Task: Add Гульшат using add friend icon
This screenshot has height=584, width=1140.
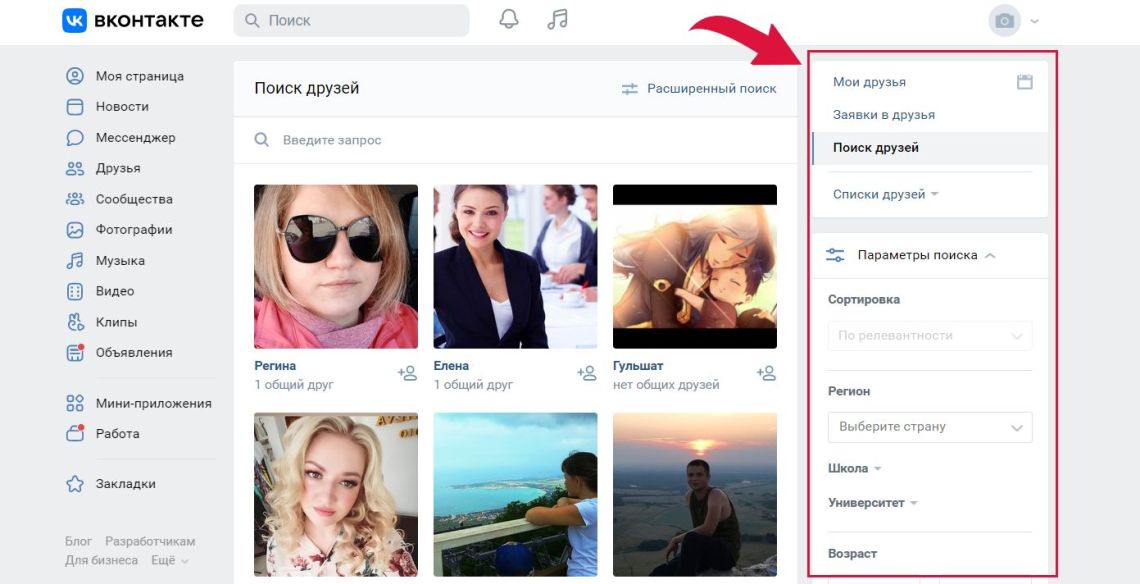Action: [x=766, y=373]
